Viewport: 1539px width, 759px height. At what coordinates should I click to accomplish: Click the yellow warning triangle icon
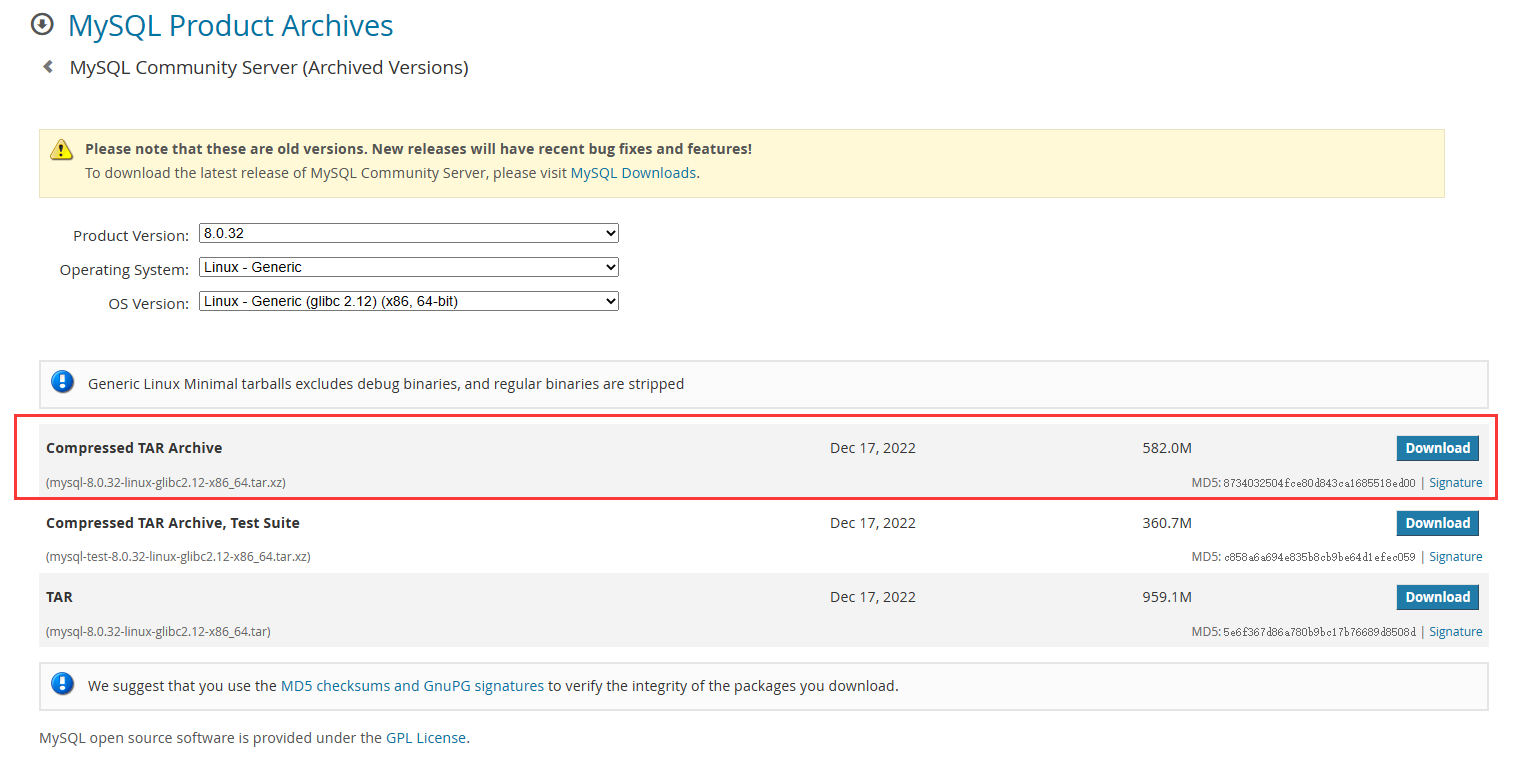click(62, 150)
